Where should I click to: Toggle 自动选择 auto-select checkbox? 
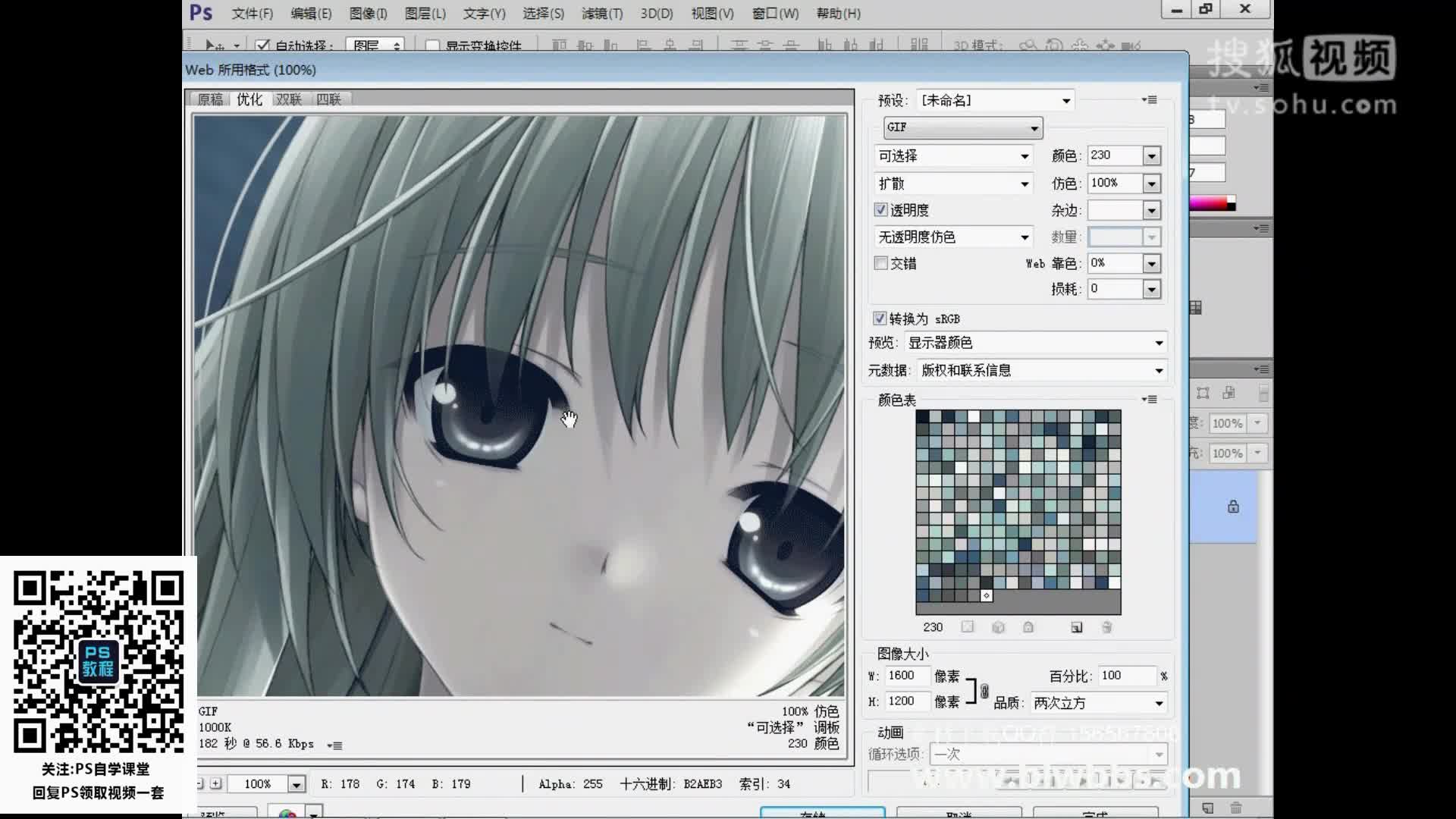[262, 45]
